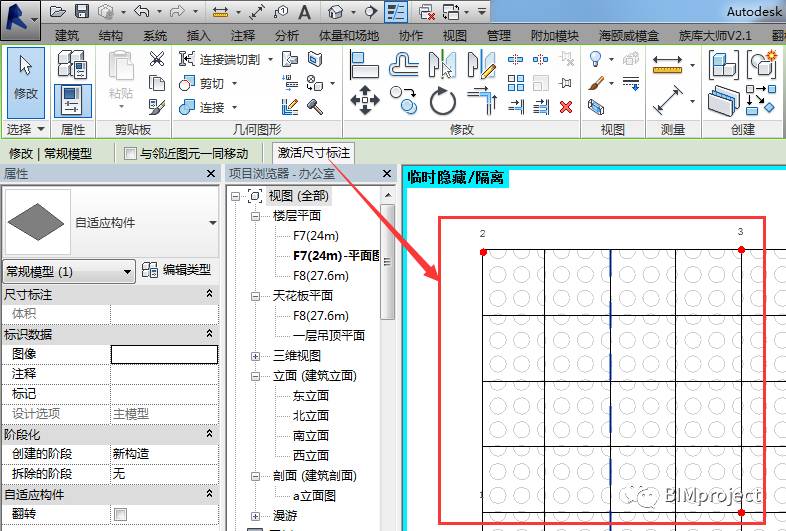Select Mirror draw axis tool
This screenshot has height=531, width=786.
tap(481, 64)
